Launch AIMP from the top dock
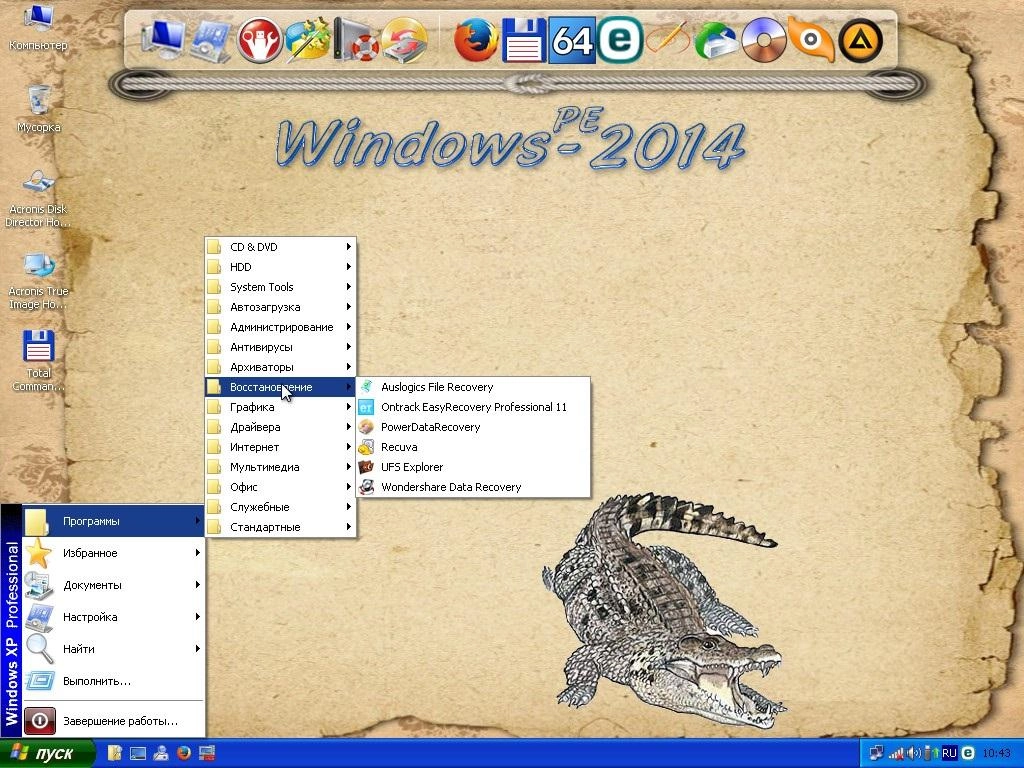1024x768 pixels. point(861,40)
